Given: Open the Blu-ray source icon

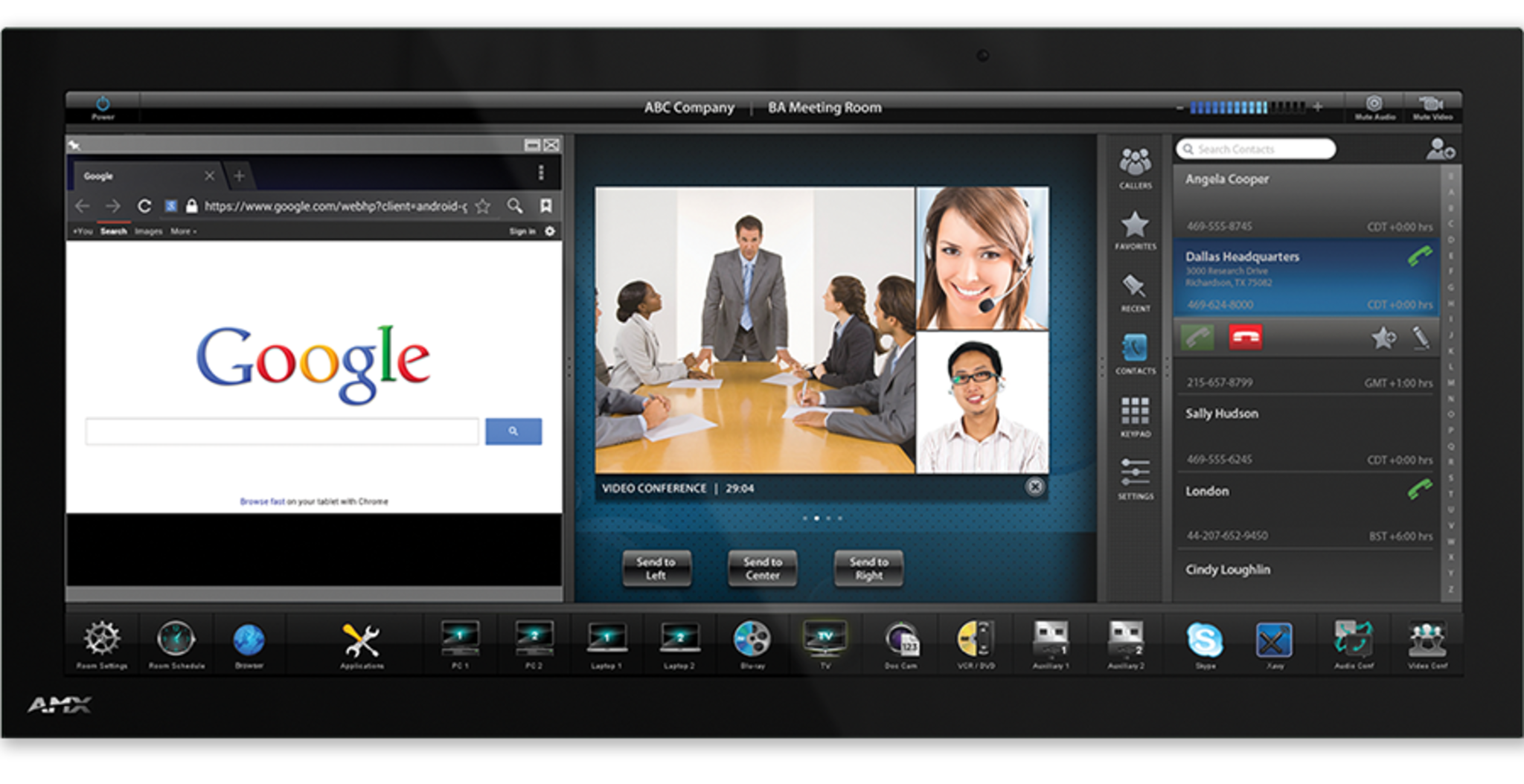Looking at the screenshot, I should [752, 640].
